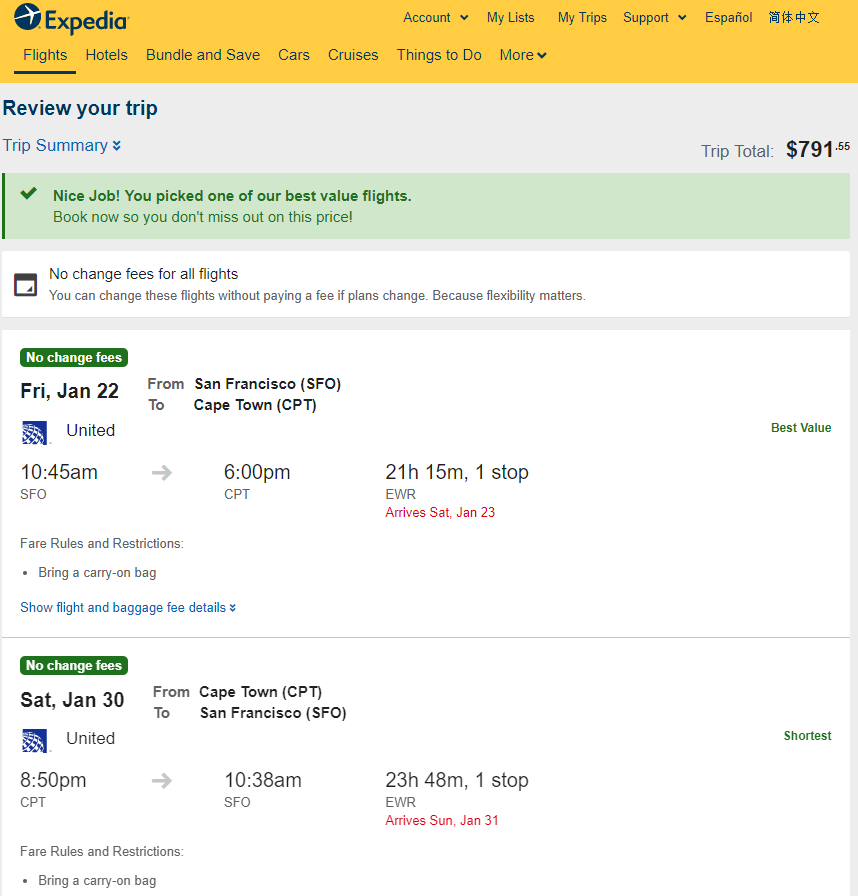858x896 pixels.
Task: Click the arrow between 8:50pm and 10:38am
Action: (162, 781)
